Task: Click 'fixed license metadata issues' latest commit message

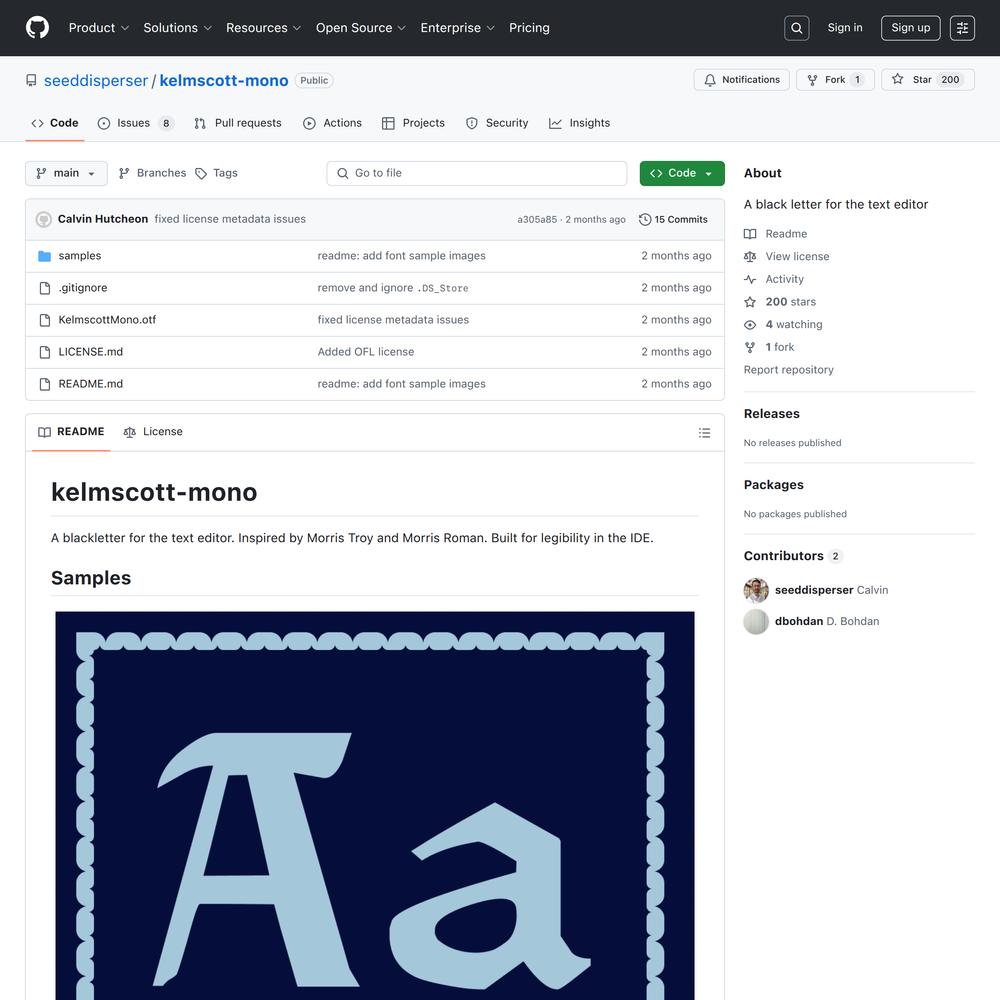Action: tap(230, 219)
